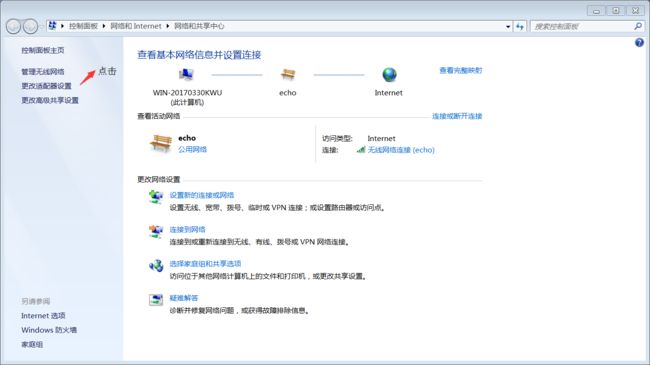Minimize the control panel window
Screen dimensions: 650x365
(596, 11)
